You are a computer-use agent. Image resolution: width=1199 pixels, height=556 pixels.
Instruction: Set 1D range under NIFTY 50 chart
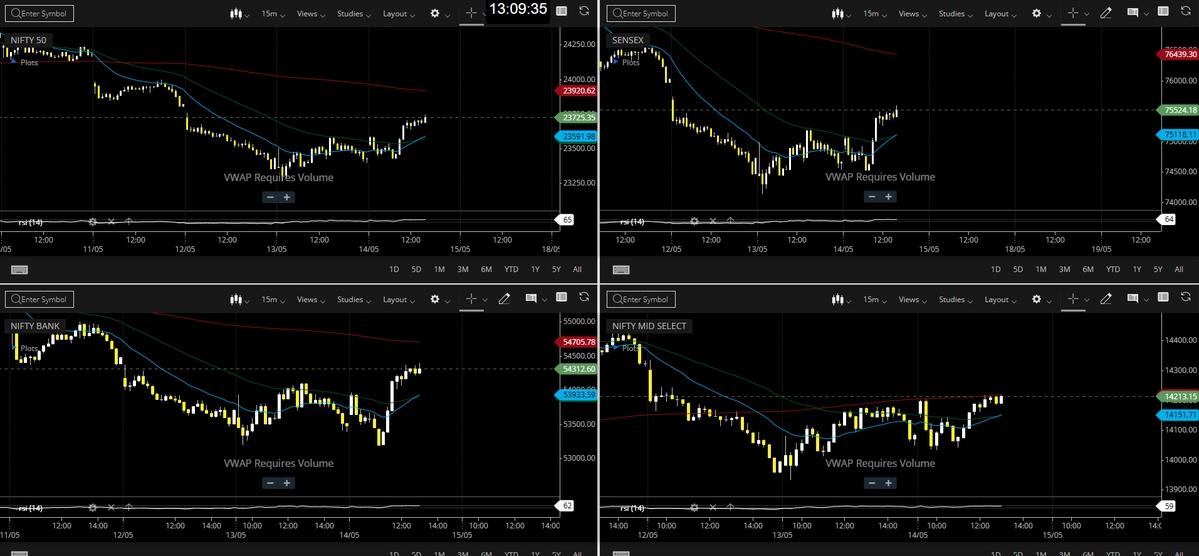394,269
